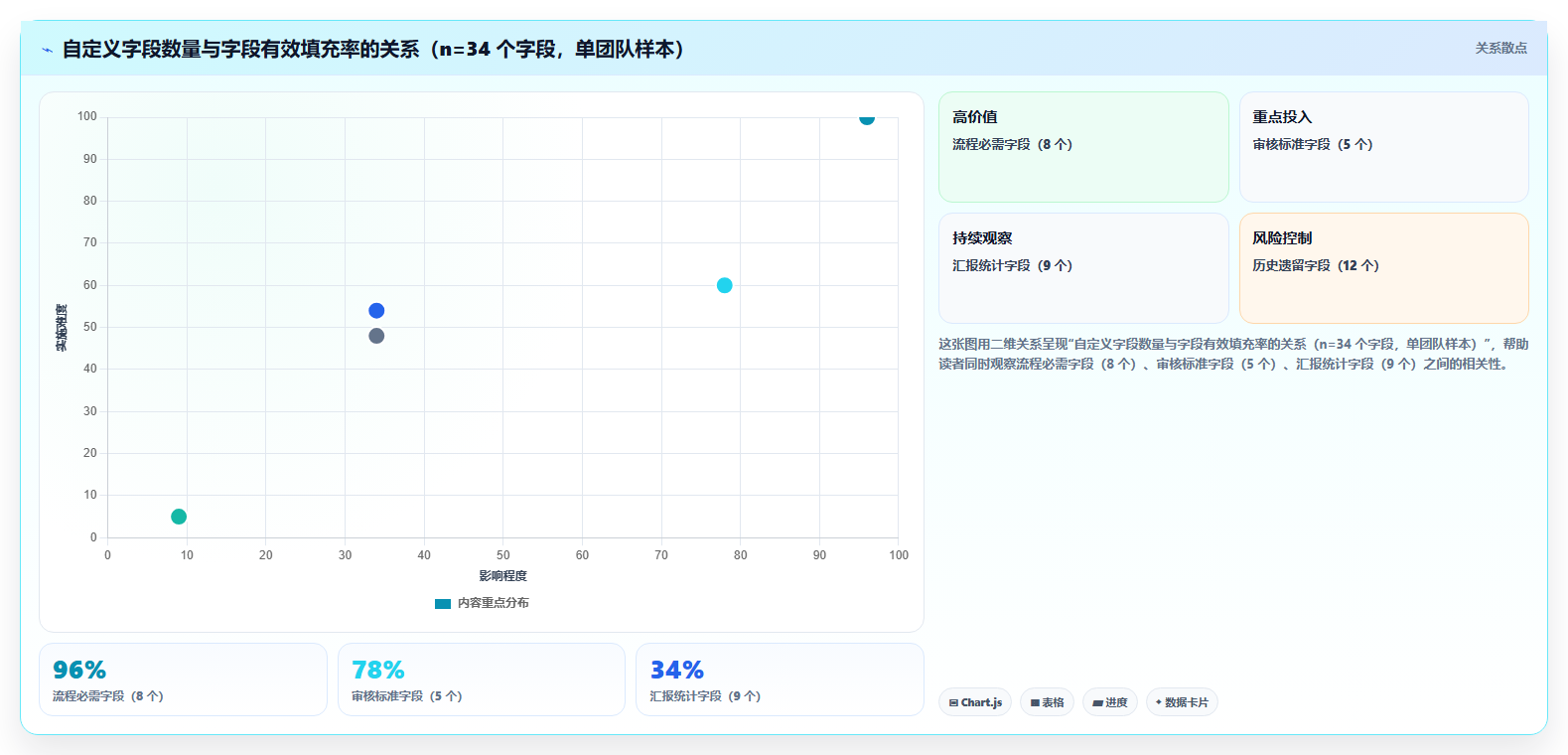Click the 34% 汇报统计字段 stat card

click(780, 679)
